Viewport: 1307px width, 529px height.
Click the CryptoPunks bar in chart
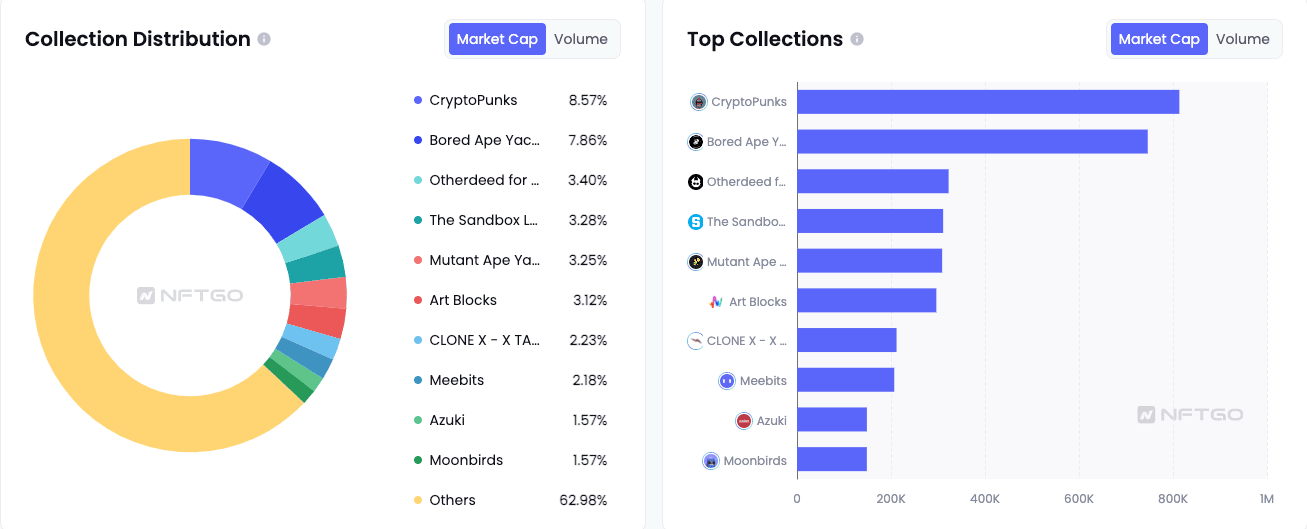point(987,102)
